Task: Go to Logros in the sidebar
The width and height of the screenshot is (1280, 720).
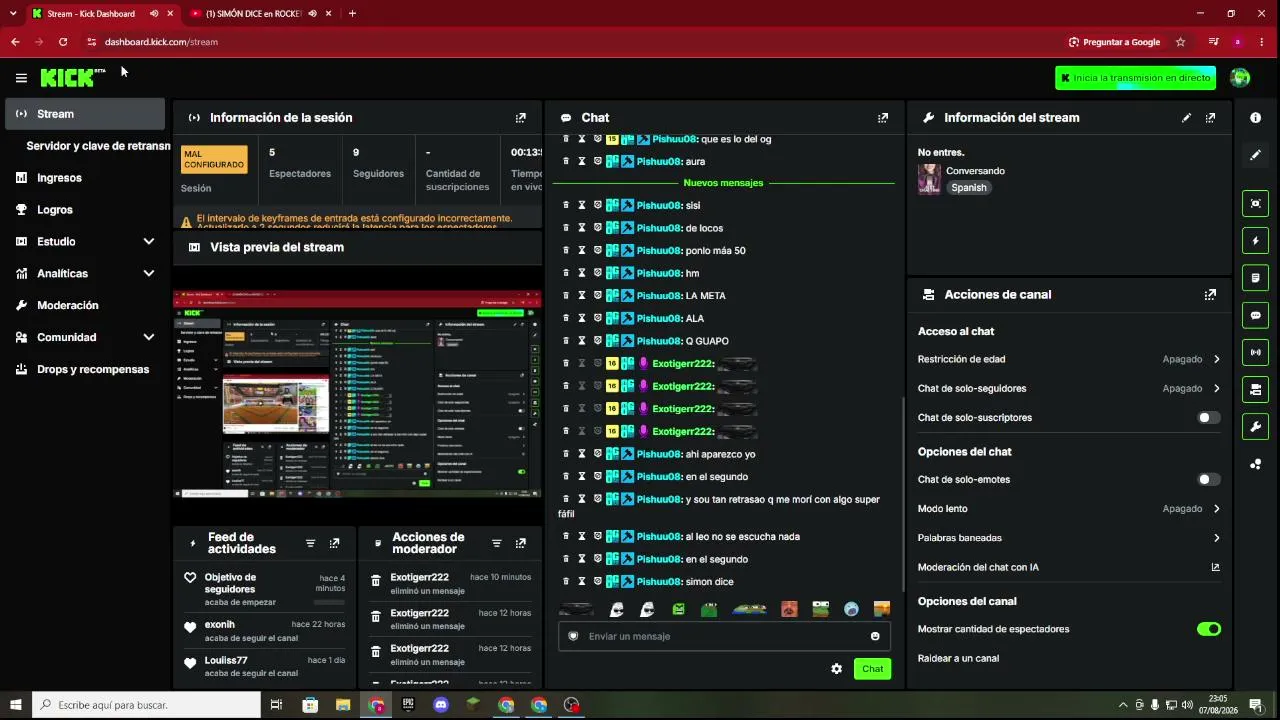Action: [86, 210]
